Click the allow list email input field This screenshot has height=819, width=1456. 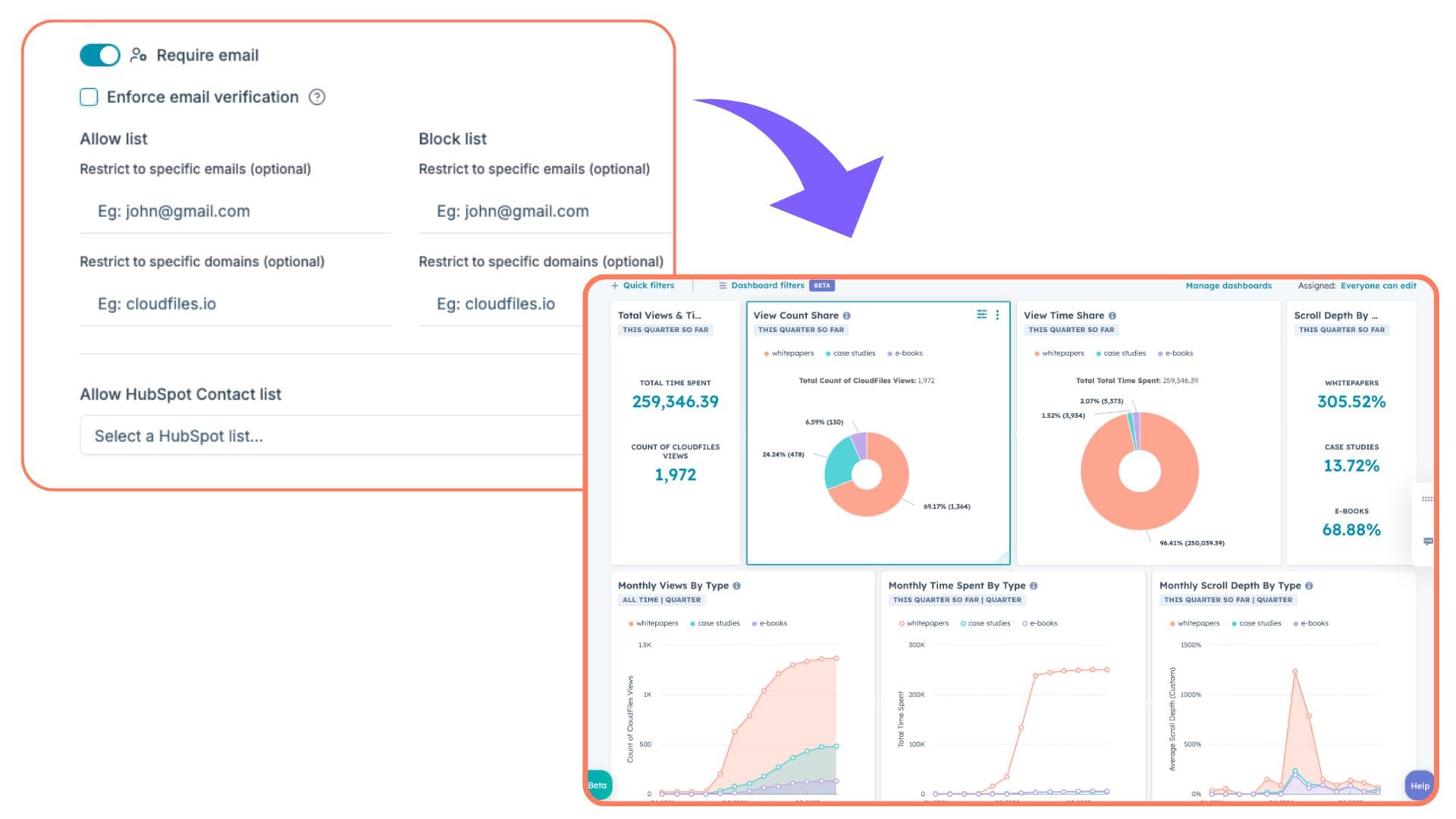[x=235, y=212]
